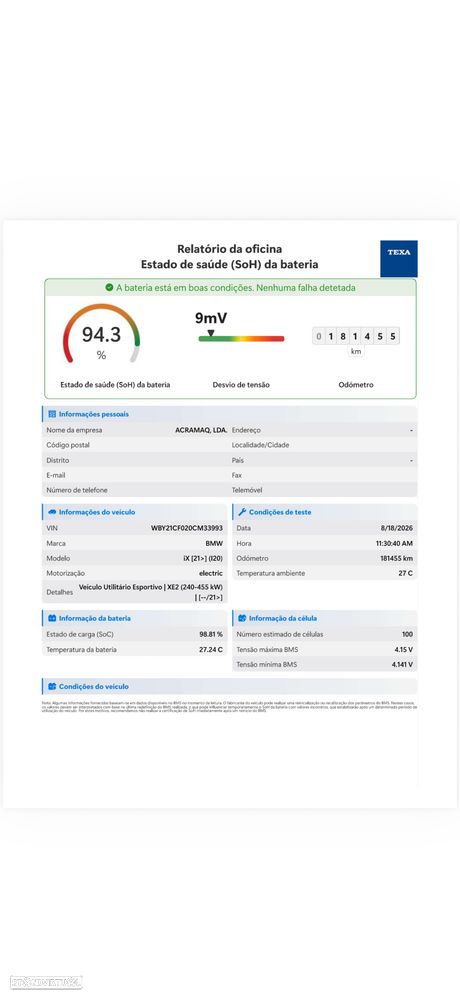Click the 'E-mail' field label

click(x=56, y=475)
